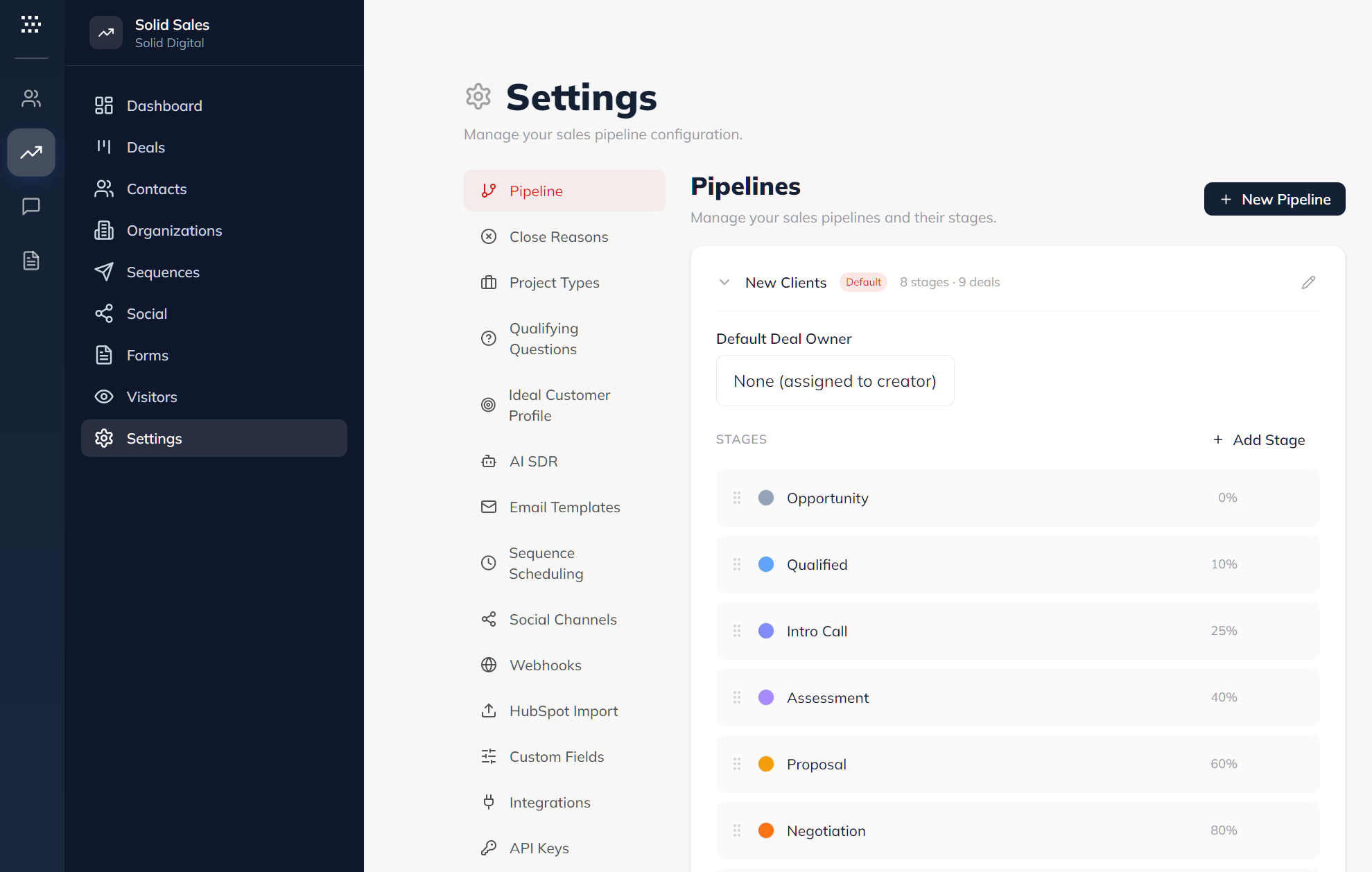Collapse the New Clients pipeline section
Viewport: 1372px width, 872px height.
[724, 282]
